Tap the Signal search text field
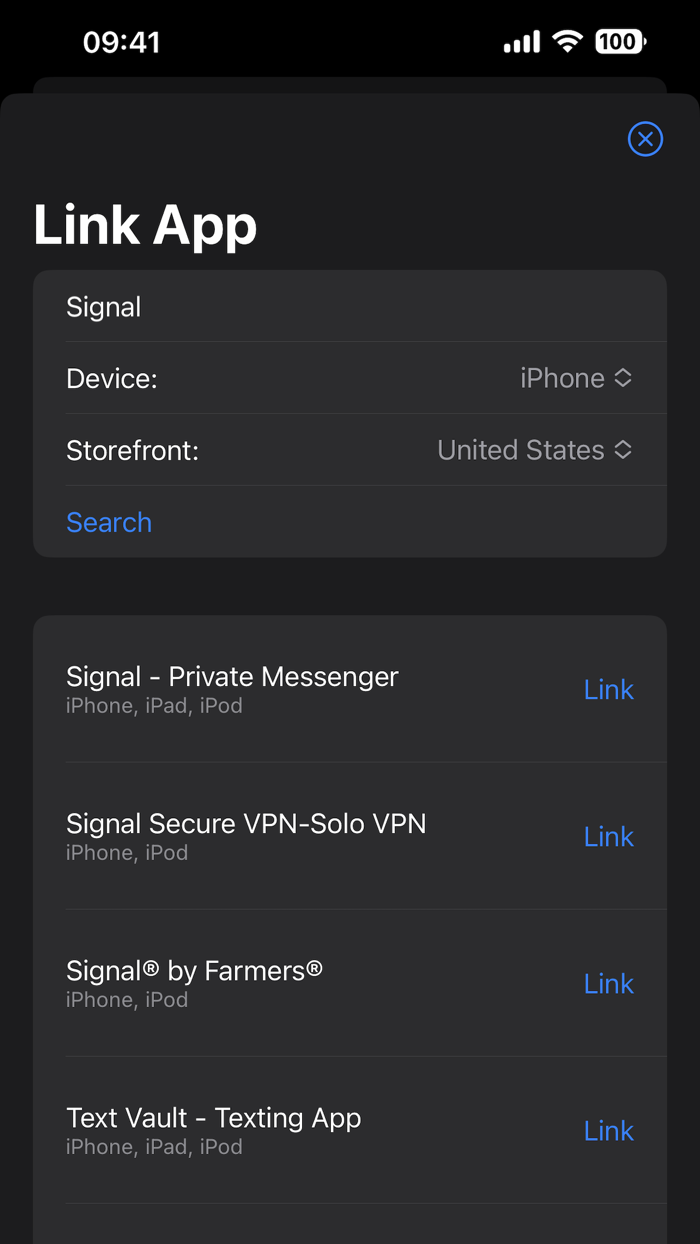The width and height of the screenshot is (700, 1244). (350, 307)
